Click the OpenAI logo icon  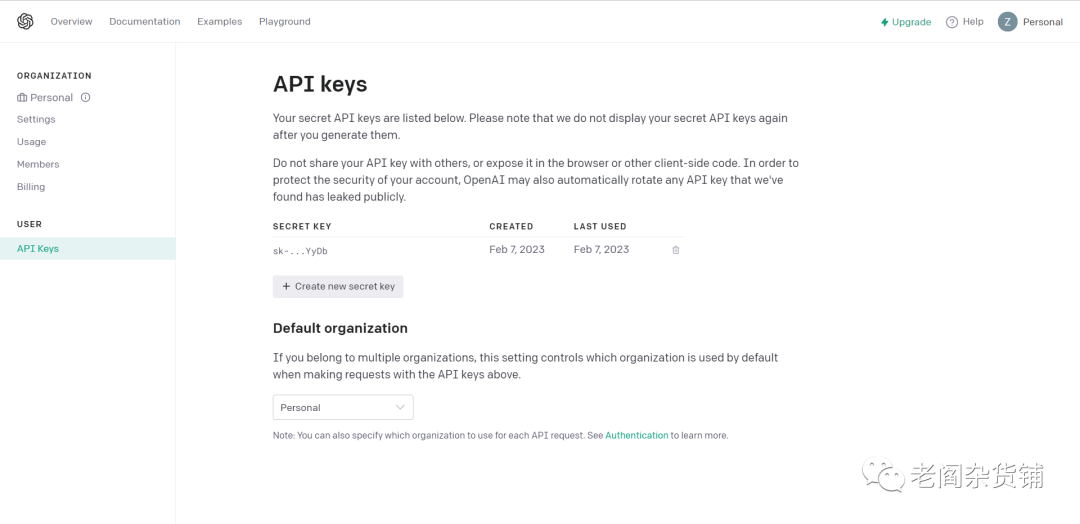(x=25, y=21)
